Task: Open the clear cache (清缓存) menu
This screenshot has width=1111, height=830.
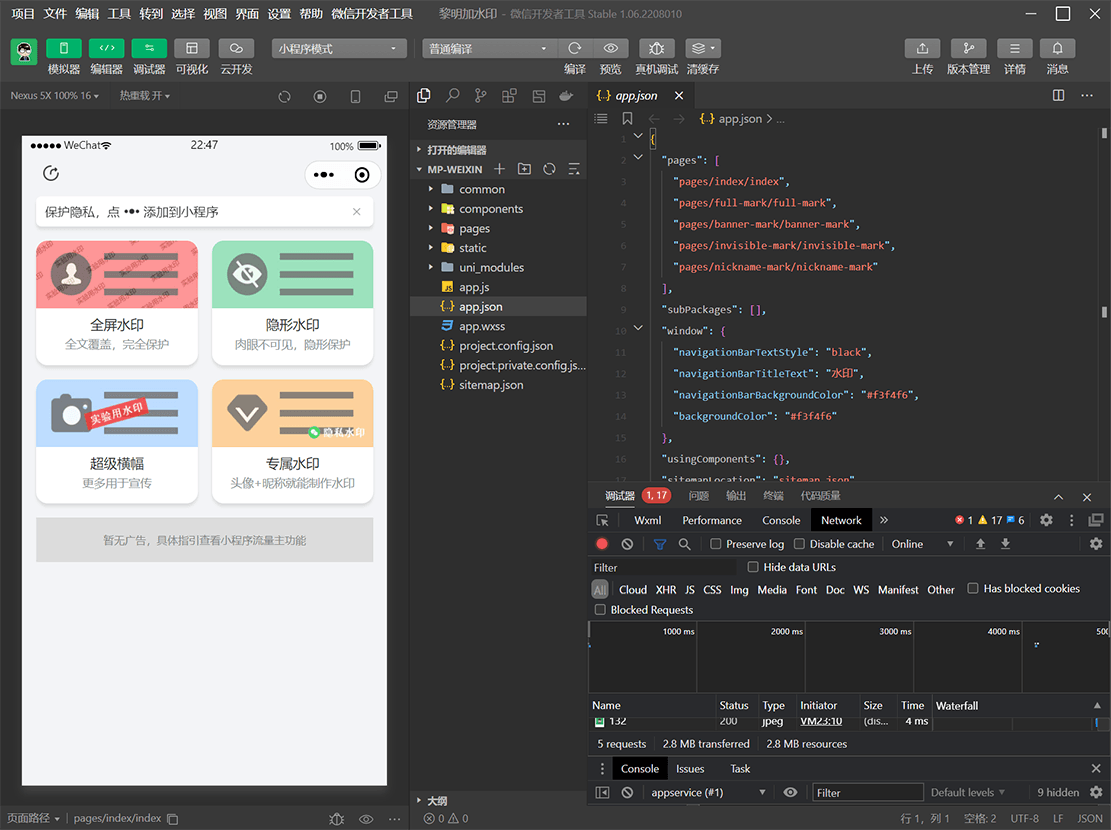Action: pyautogui.click(x=703, y=48)
